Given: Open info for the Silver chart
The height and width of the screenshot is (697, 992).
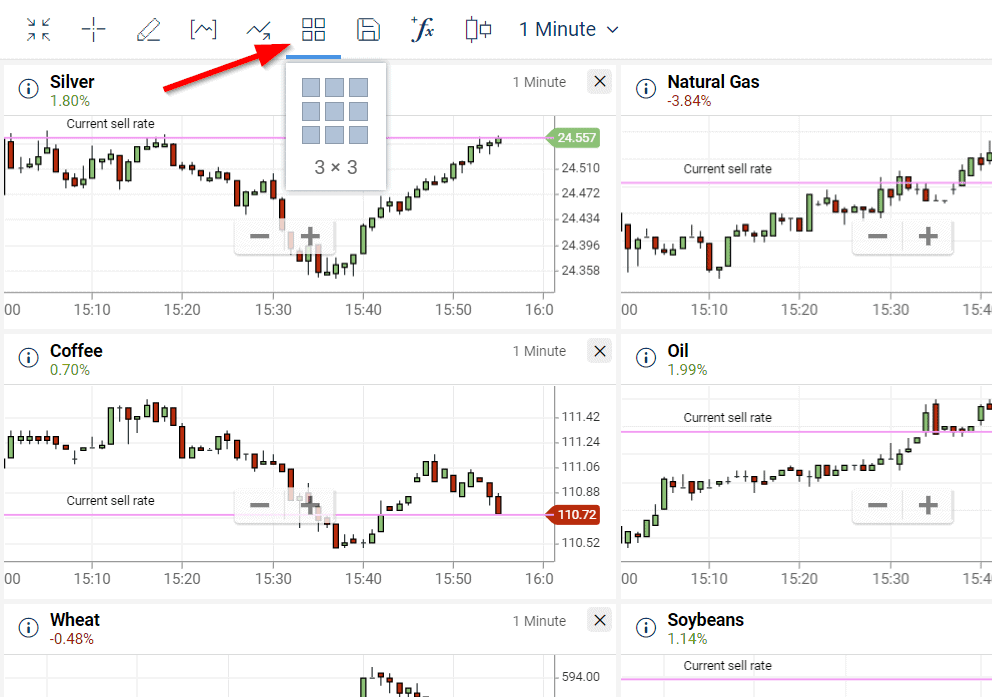Looking at the screenshot, I should coord(28,89).
